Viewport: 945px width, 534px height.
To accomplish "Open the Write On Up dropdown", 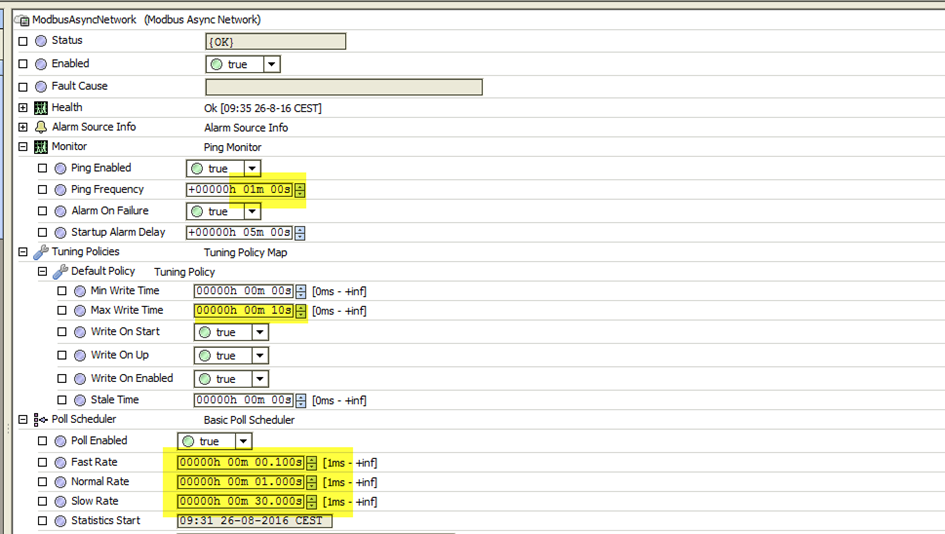I will pyautogui.click(x=260, y=356).
